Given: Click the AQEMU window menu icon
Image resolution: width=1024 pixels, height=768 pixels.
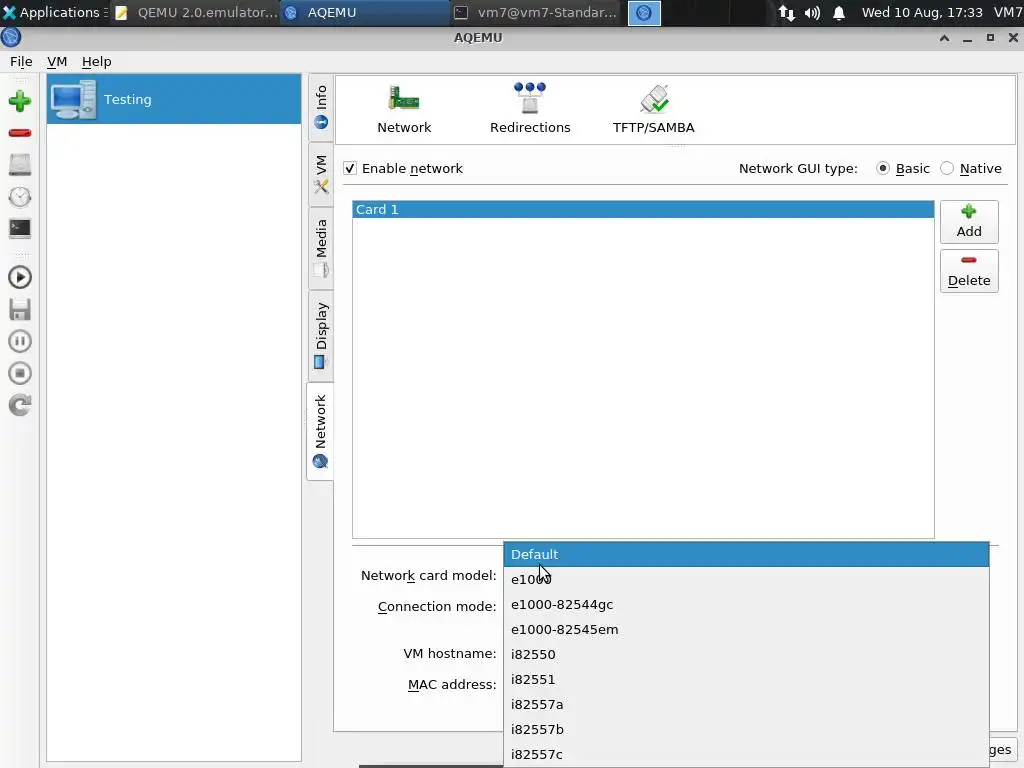Looking at the screenshot, I should pyautogui.click(x=11, y=38).
